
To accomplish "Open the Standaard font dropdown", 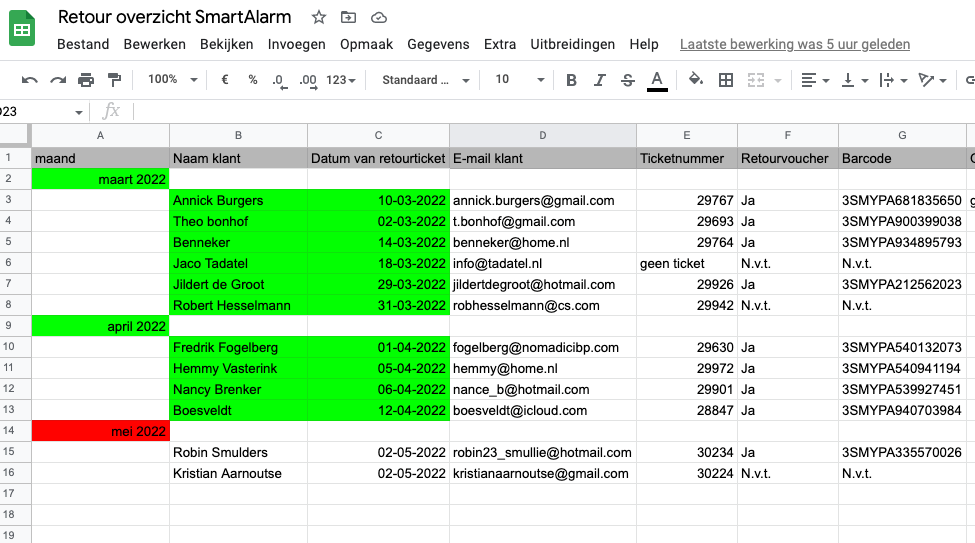I will (425, 80).
